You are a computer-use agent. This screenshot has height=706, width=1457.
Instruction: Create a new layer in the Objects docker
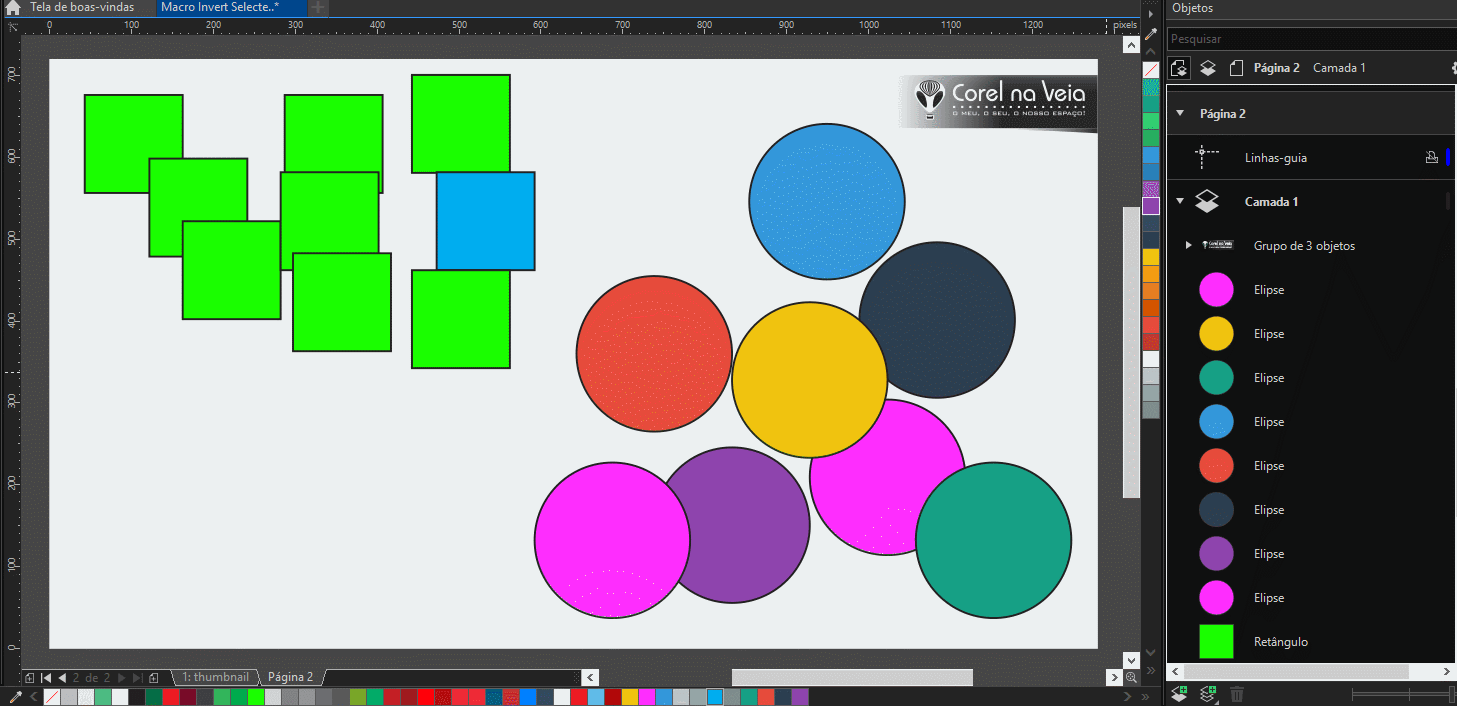(1180, 692)
